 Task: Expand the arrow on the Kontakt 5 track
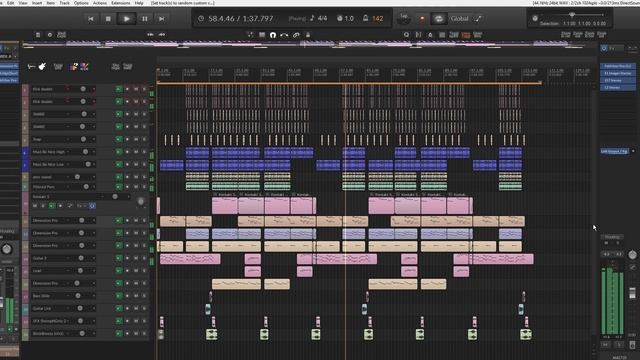(129, 197)
